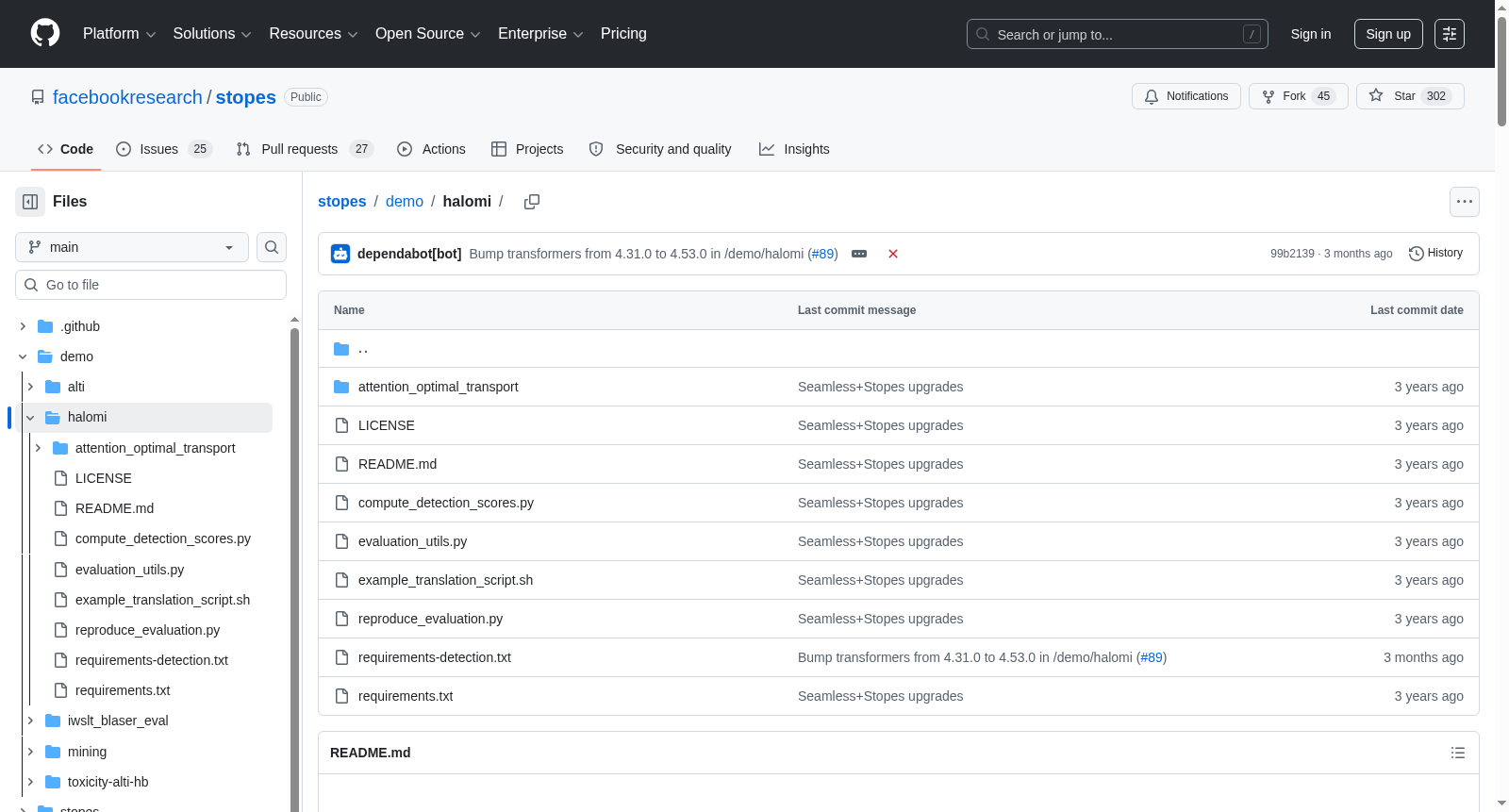Screen dimensions: 1509x812
Task: Open the Enterprise dropdown menu
Action: [x=540, y=34]
